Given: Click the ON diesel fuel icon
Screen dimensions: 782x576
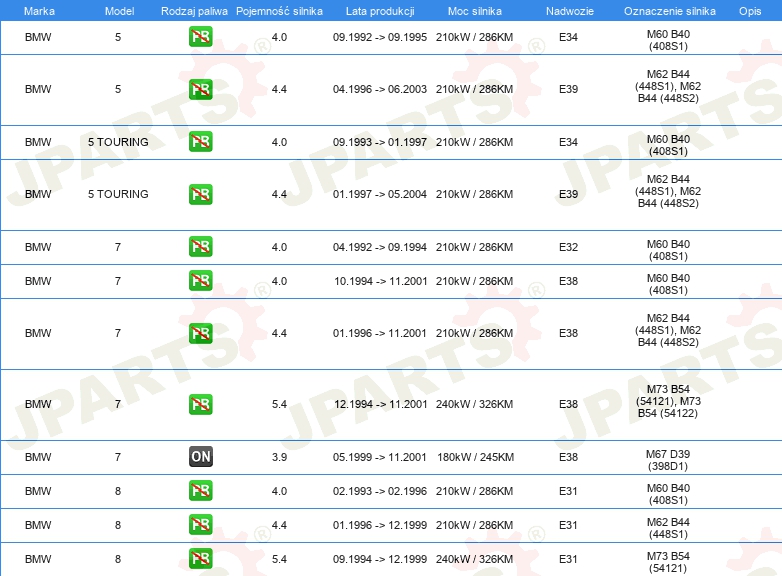Looking at the screenshot, I should (200, 456).
